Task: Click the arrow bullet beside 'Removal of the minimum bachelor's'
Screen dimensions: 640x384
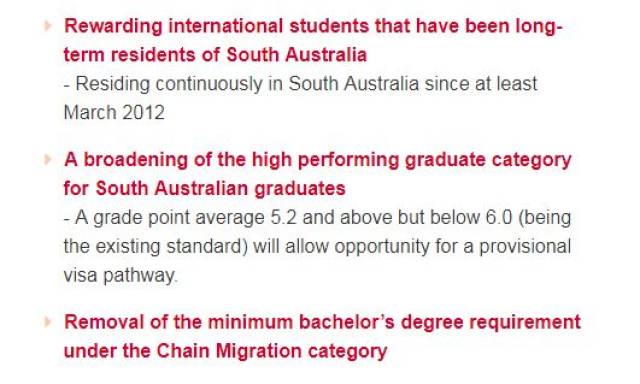Action: 48,322
